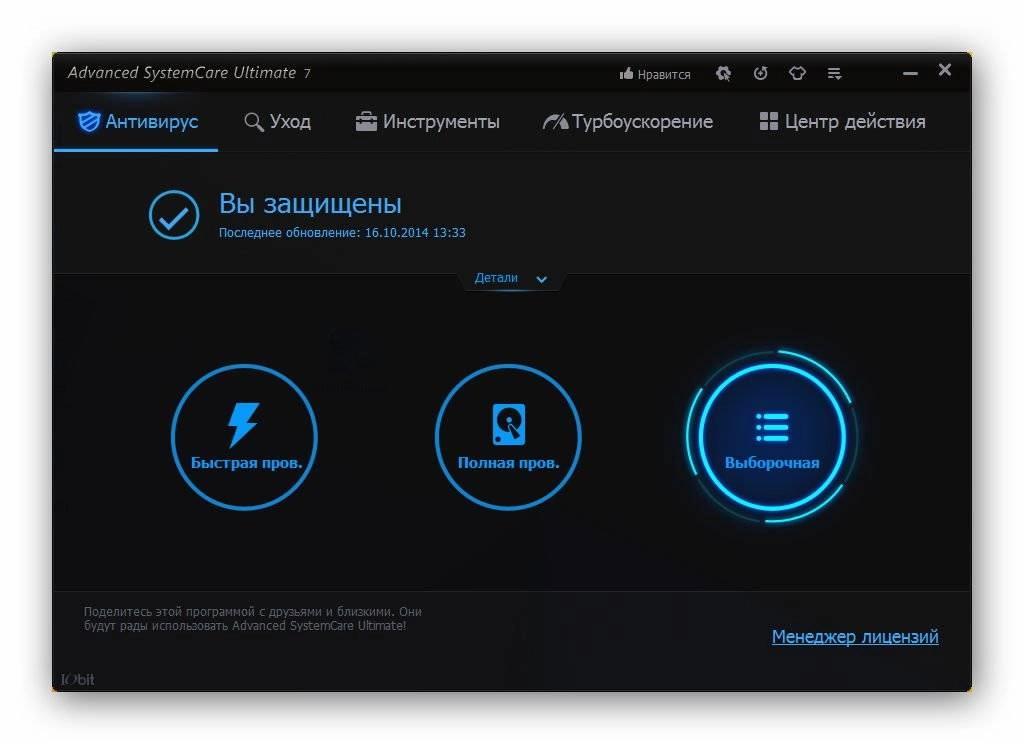This screenshot has height=744, width=1024.
Task: Switch to the Антивирус tab
Action: click(137, 121)
